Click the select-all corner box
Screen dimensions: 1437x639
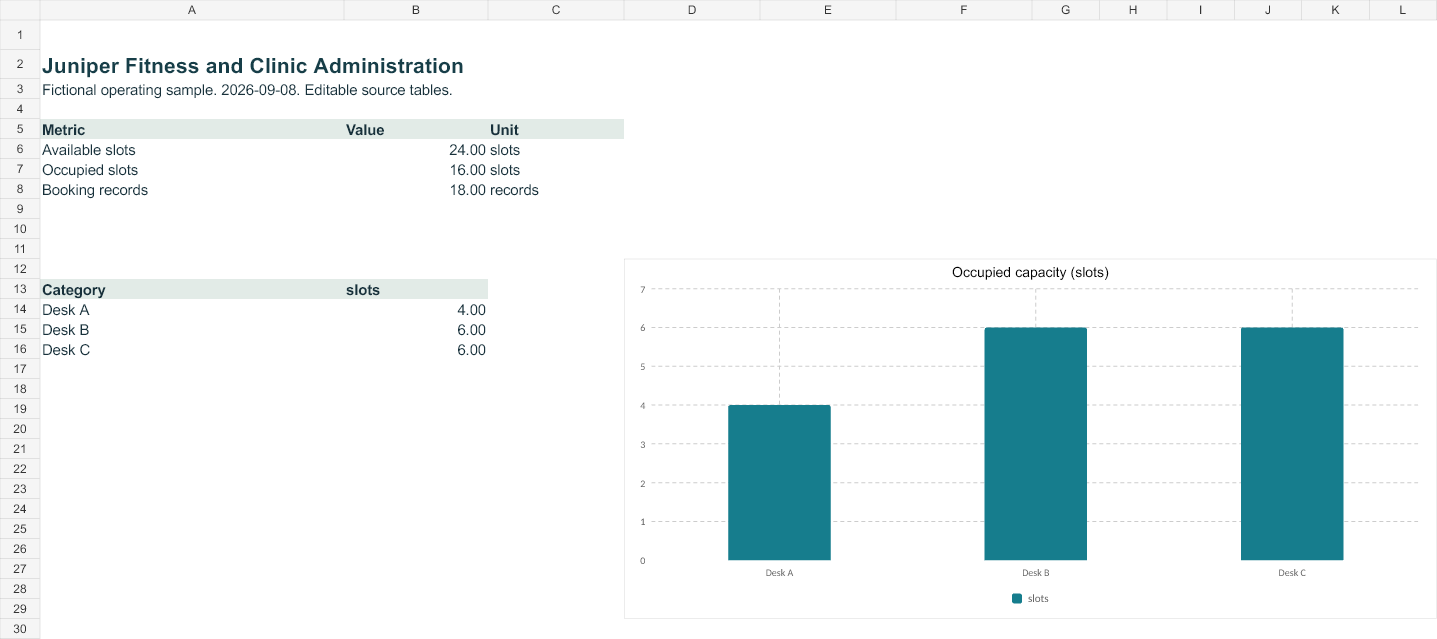point(20,10)
